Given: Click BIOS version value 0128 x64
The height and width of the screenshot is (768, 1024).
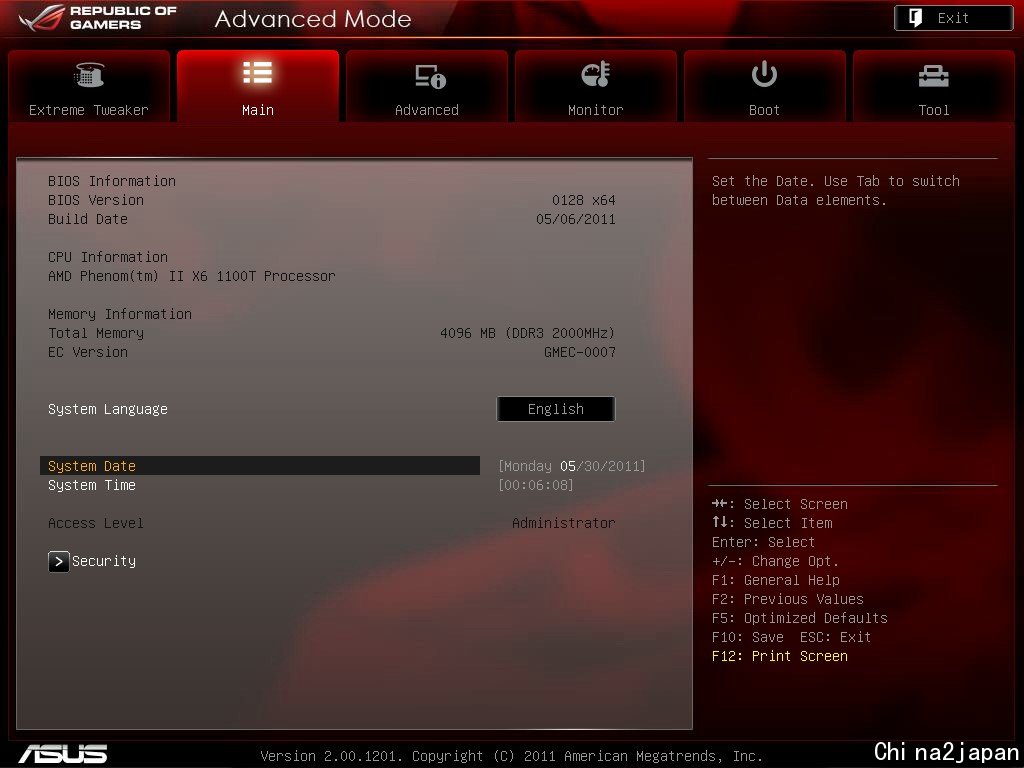Looking at the screenshot, I should [x=584, y=200].
